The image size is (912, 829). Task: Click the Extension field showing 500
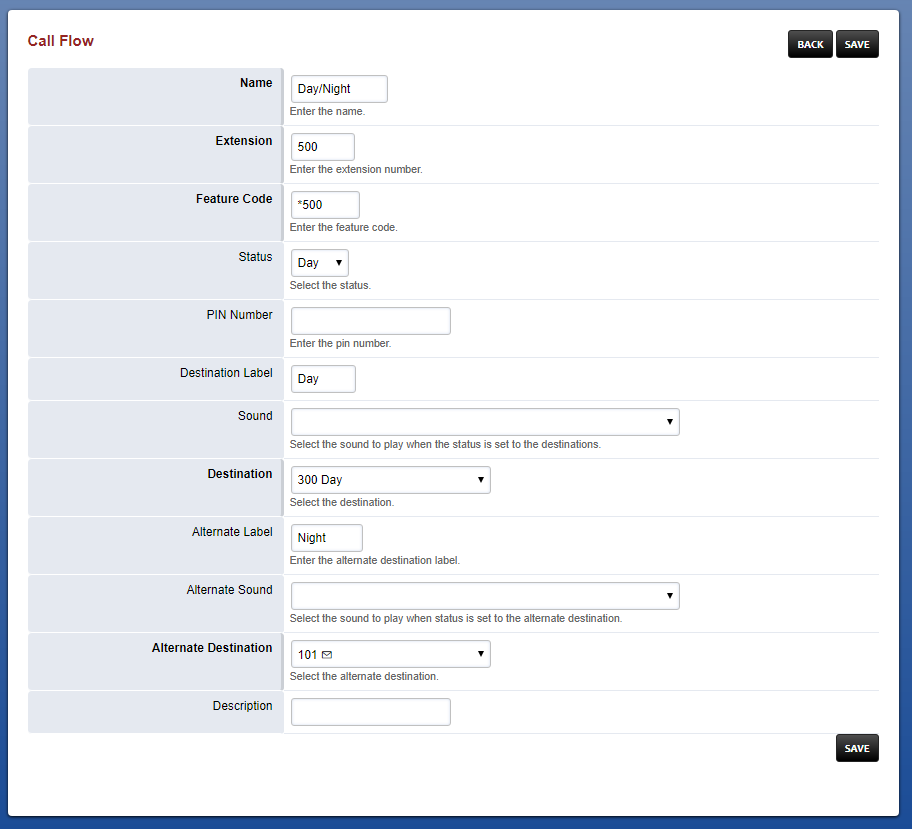click(323, 147)
